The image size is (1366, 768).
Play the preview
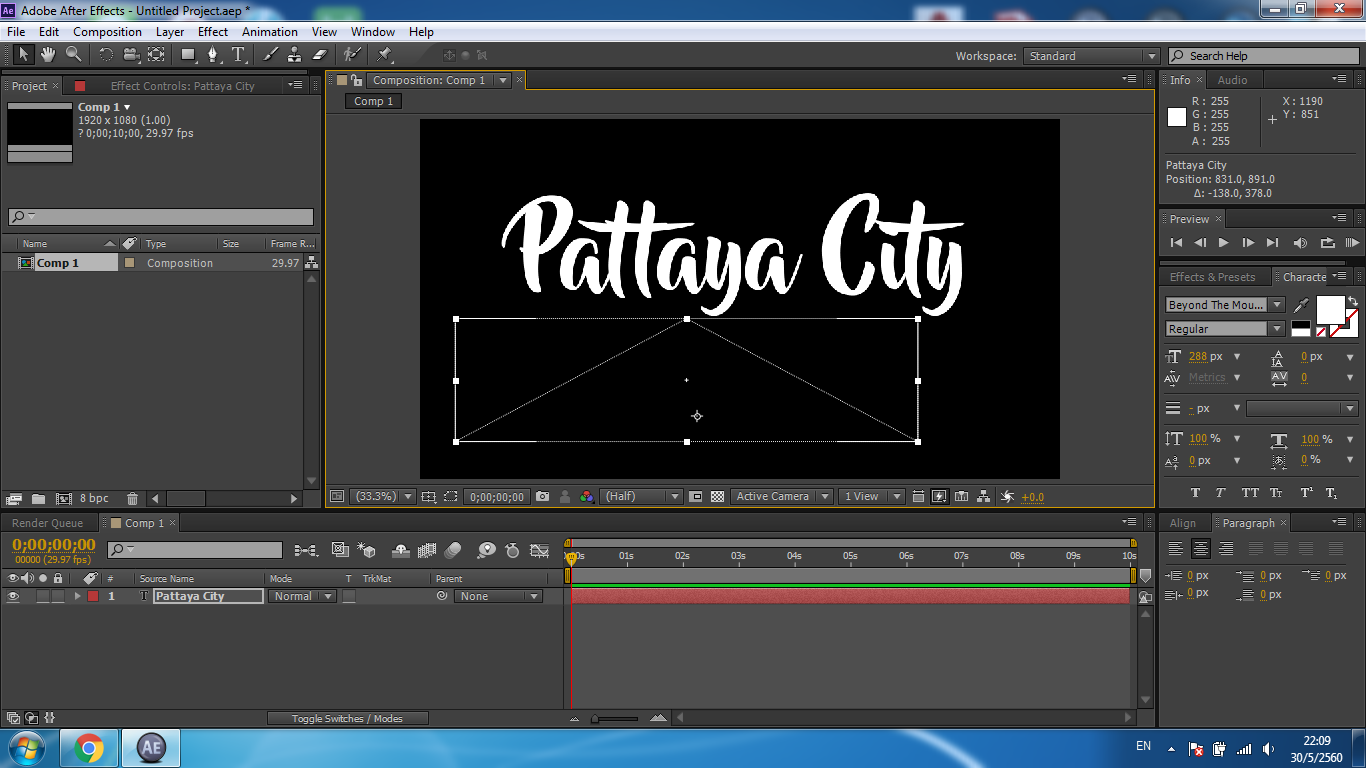coord(1223,243)
